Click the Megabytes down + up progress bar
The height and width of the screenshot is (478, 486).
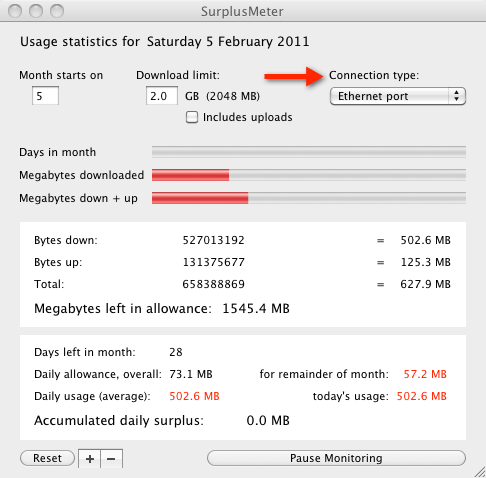pyautogui.click(x=309, y=198)
